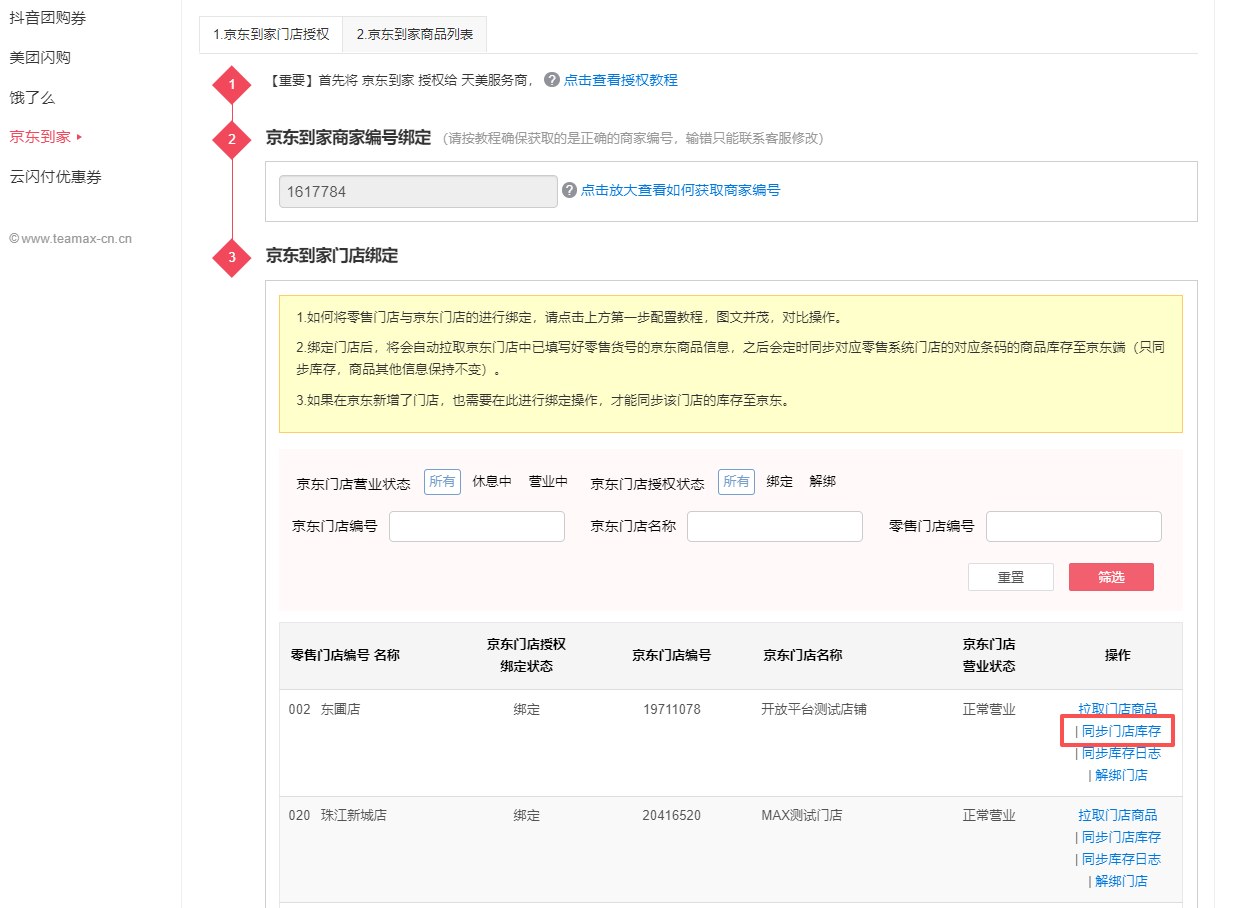The width and height of the screenshot is (1241, 908).
Task: Focus the 京东门店名称 filter input box
Action: (775, 527)
